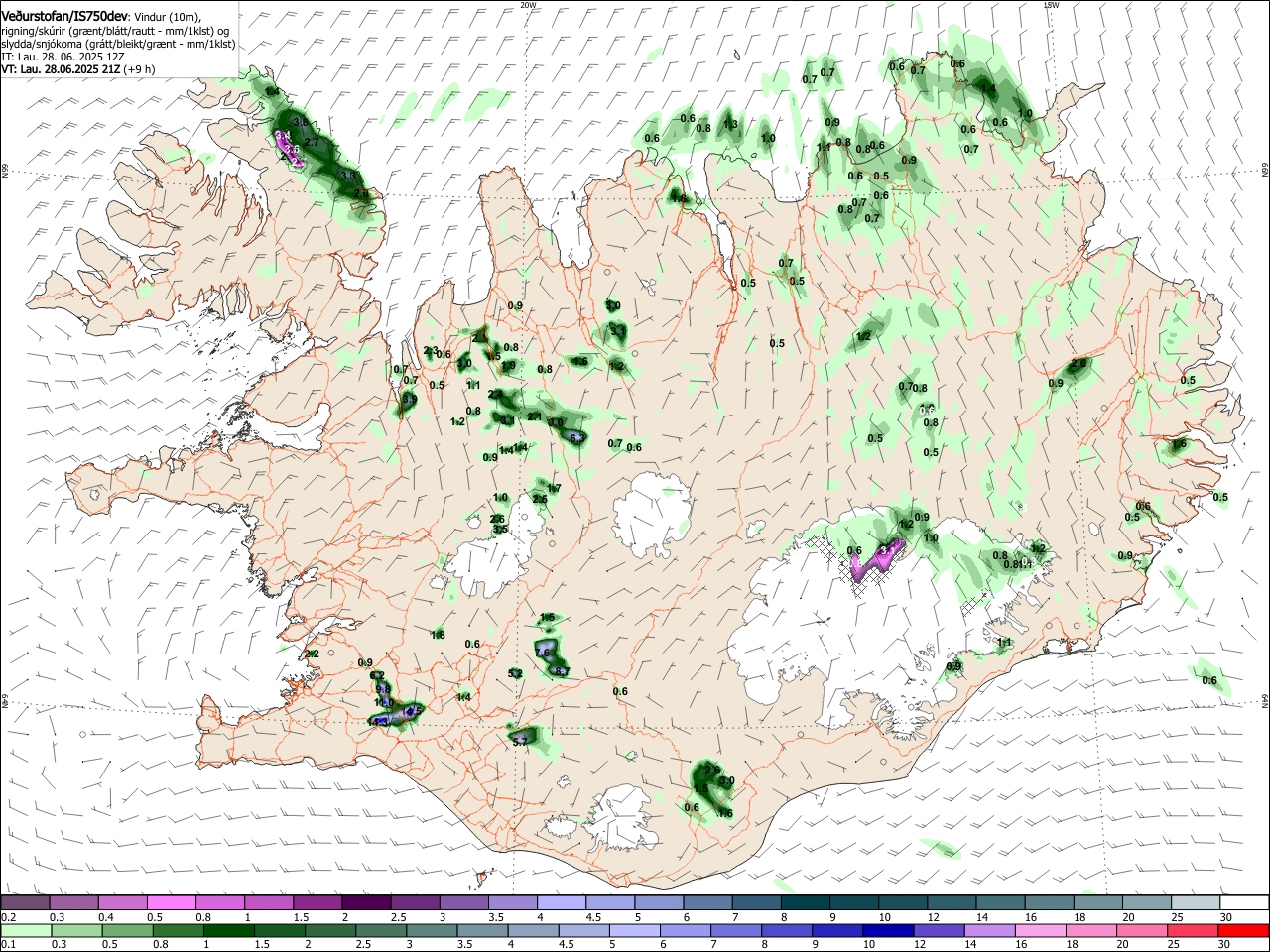
Task: Select the 0.3–0.5 light green rain swatch
Action: coord(74,930)
